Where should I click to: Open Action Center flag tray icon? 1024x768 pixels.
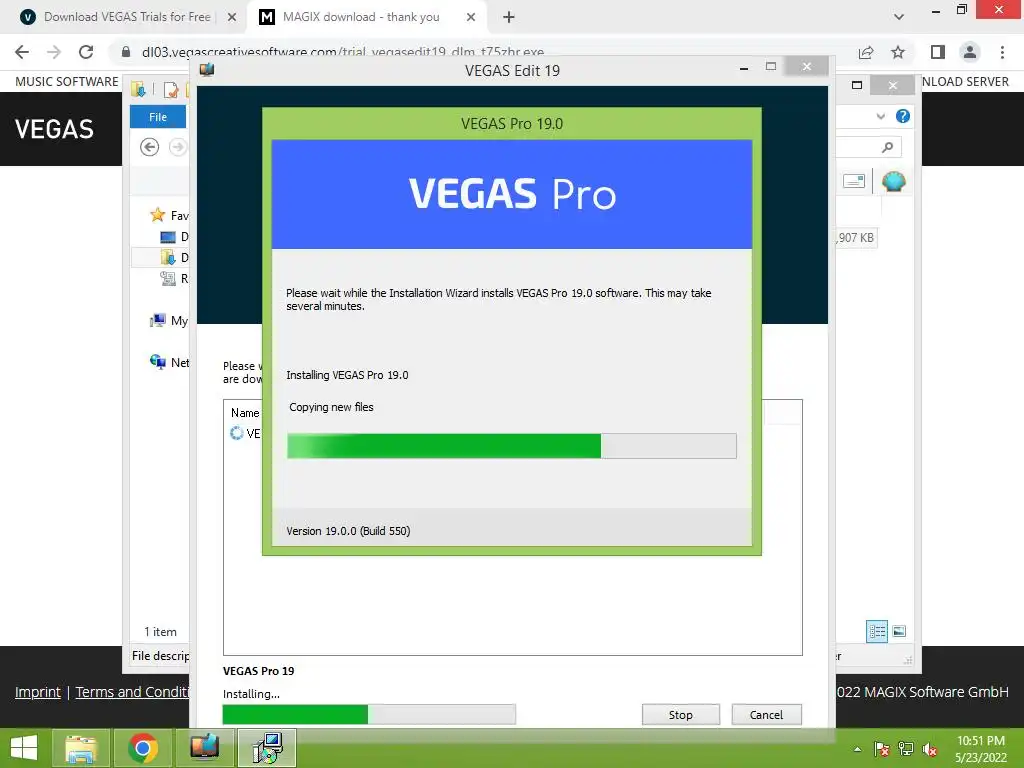click(881, 748)
